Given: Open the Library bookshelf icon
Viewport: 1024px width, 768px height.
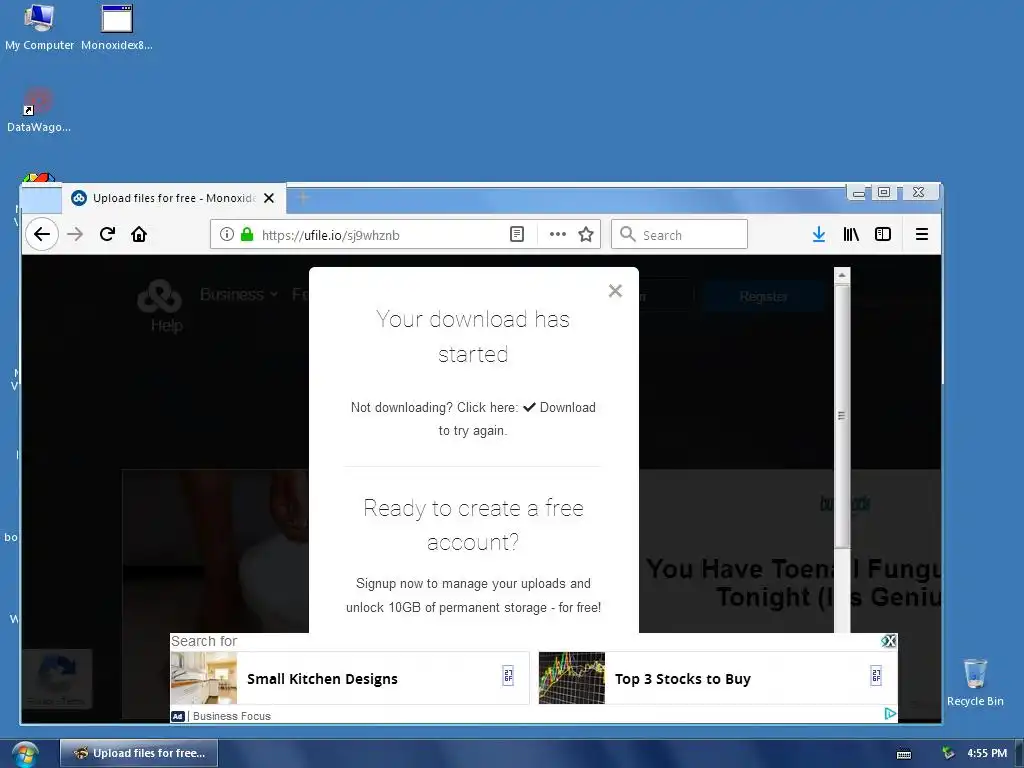Looking at the screenshot, I should pyautogui.click(x=851, y=234).
